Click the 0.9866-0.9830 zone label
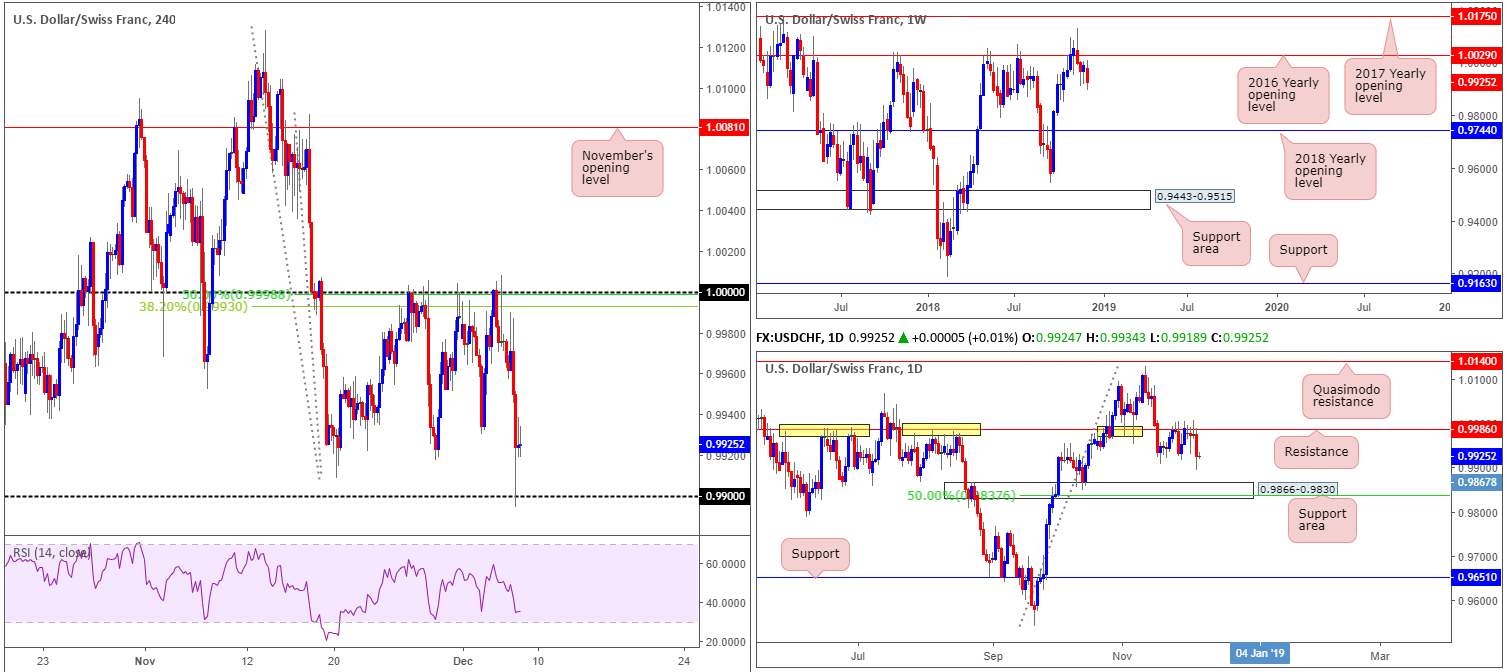The image size is (1507, 672). click(x=1296, y=490)
